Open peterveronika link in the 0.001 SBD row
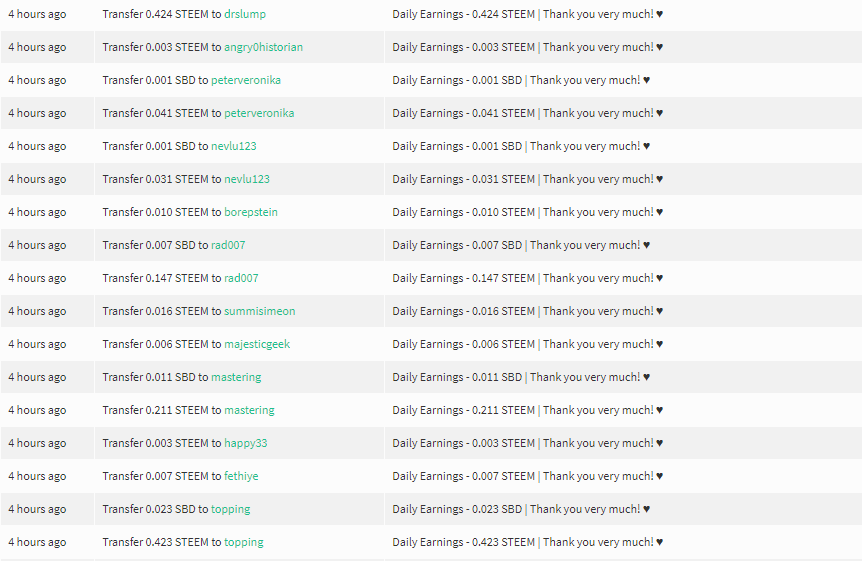Image resolution: width=862 pixels, height=561 pixels. [x=246, y=80]
